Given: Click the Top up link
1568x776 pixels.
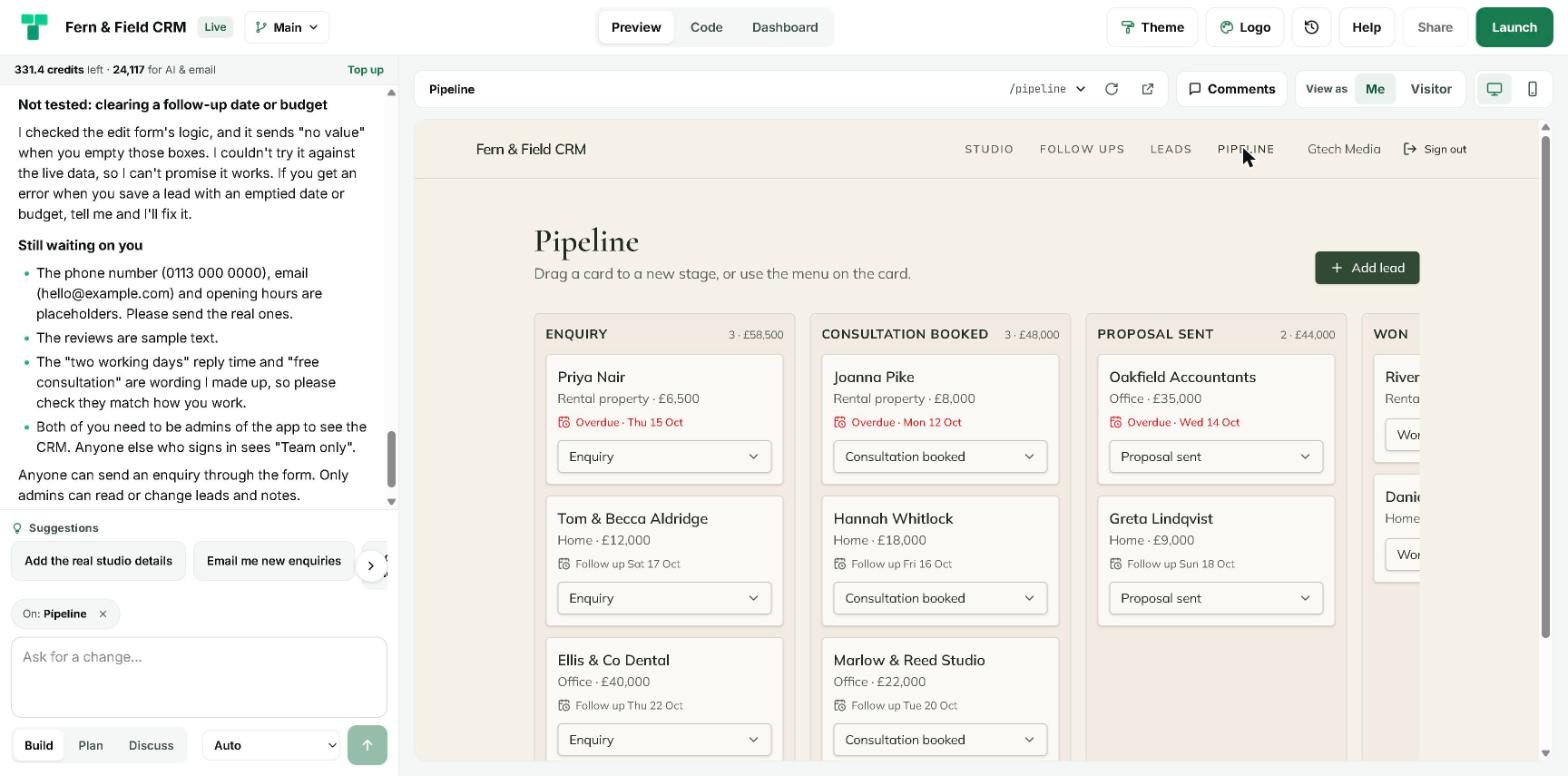Looking at the screenshot, I should point(365,70).
